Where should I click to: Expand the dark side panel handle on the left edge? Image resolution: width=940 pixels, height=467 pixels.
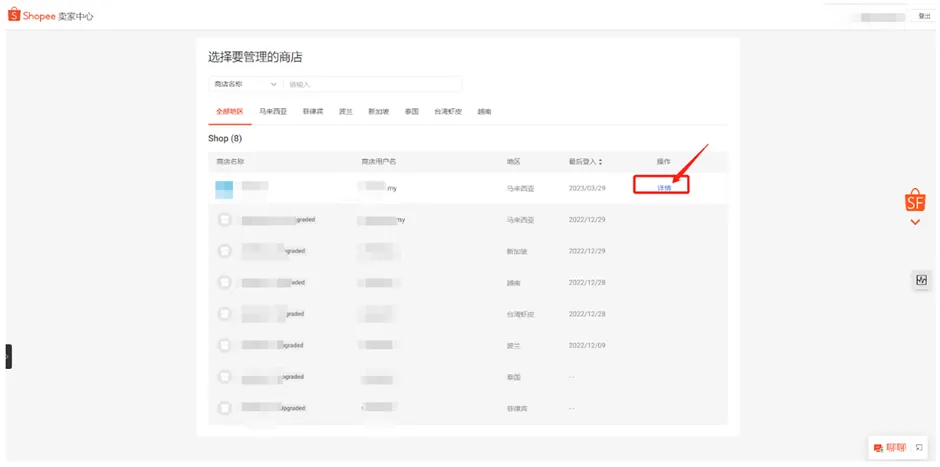coord(8,356)
